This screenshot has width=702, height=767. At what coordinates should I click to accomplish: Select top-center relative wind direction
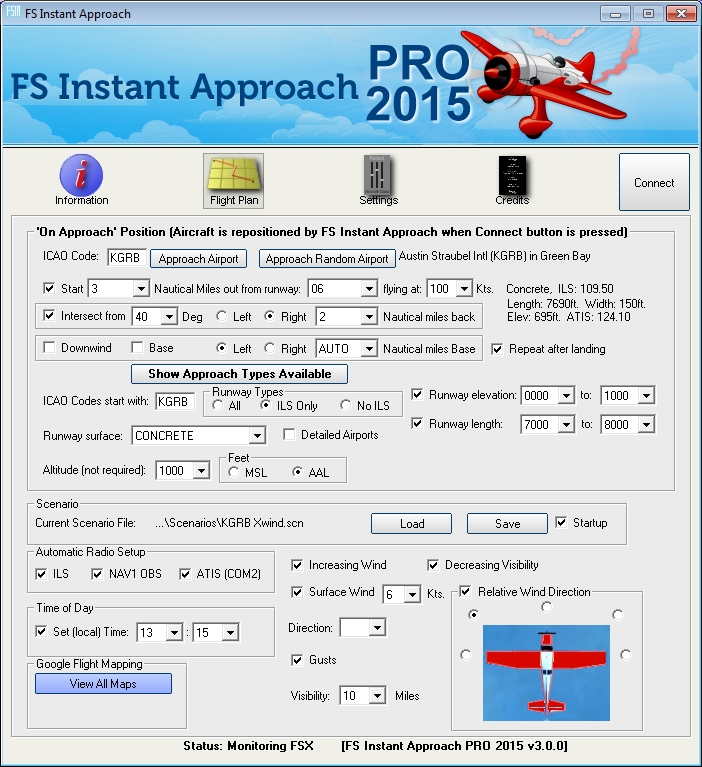coord(546,607)
